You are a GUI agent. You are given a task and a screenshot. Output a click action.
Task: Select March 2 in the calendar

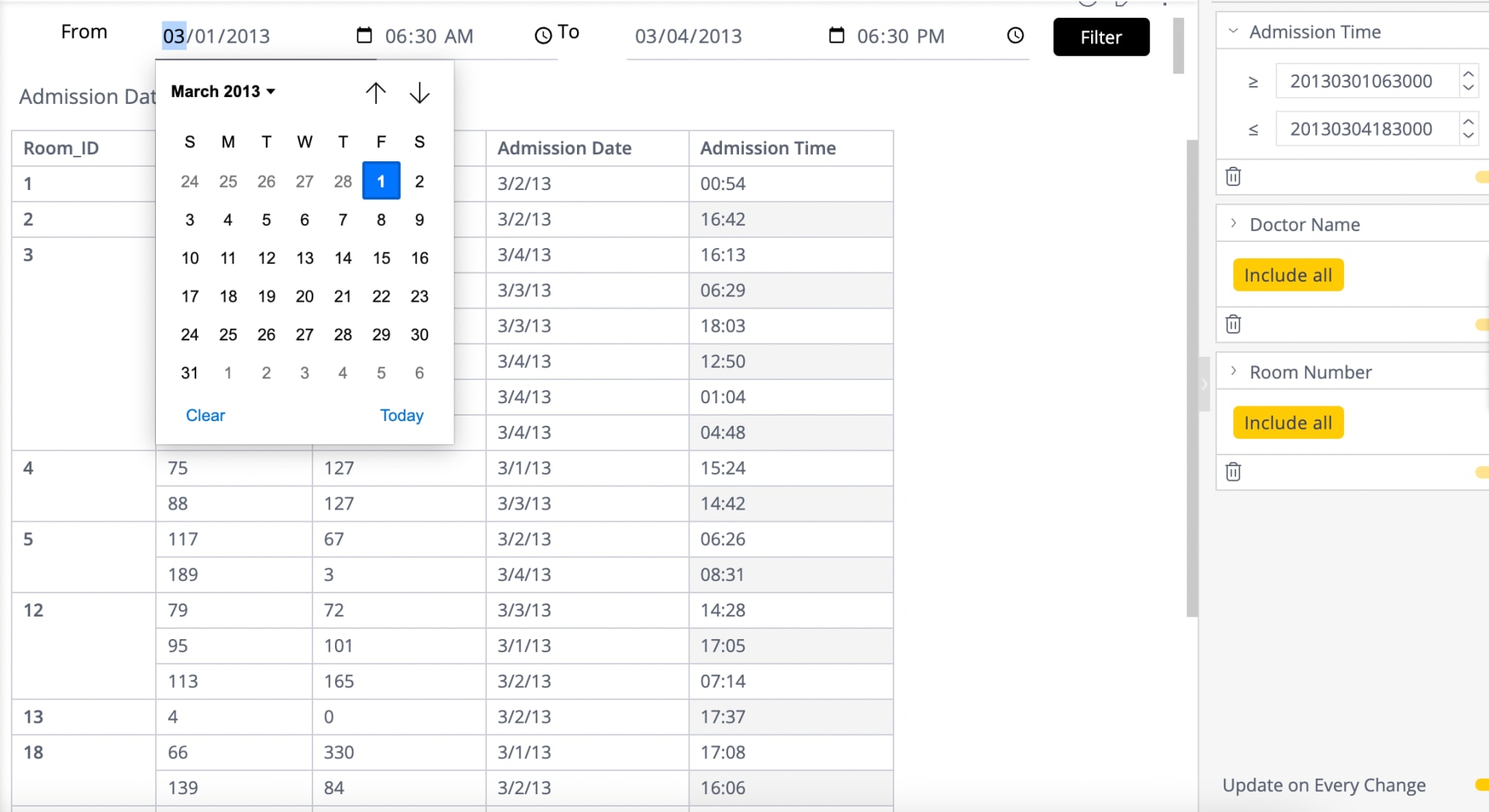pos(420,181)
